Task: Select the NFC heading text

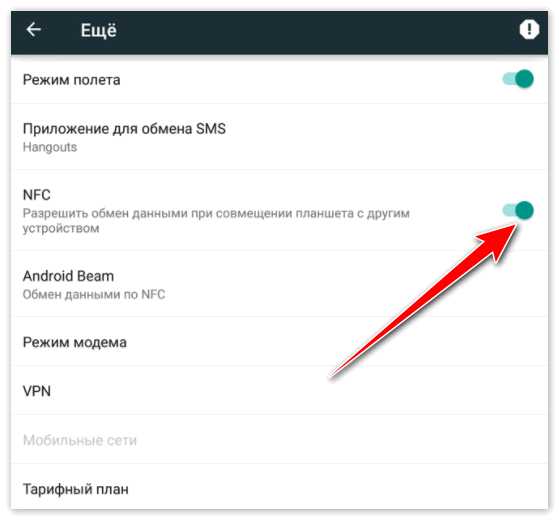Action: 37,195
